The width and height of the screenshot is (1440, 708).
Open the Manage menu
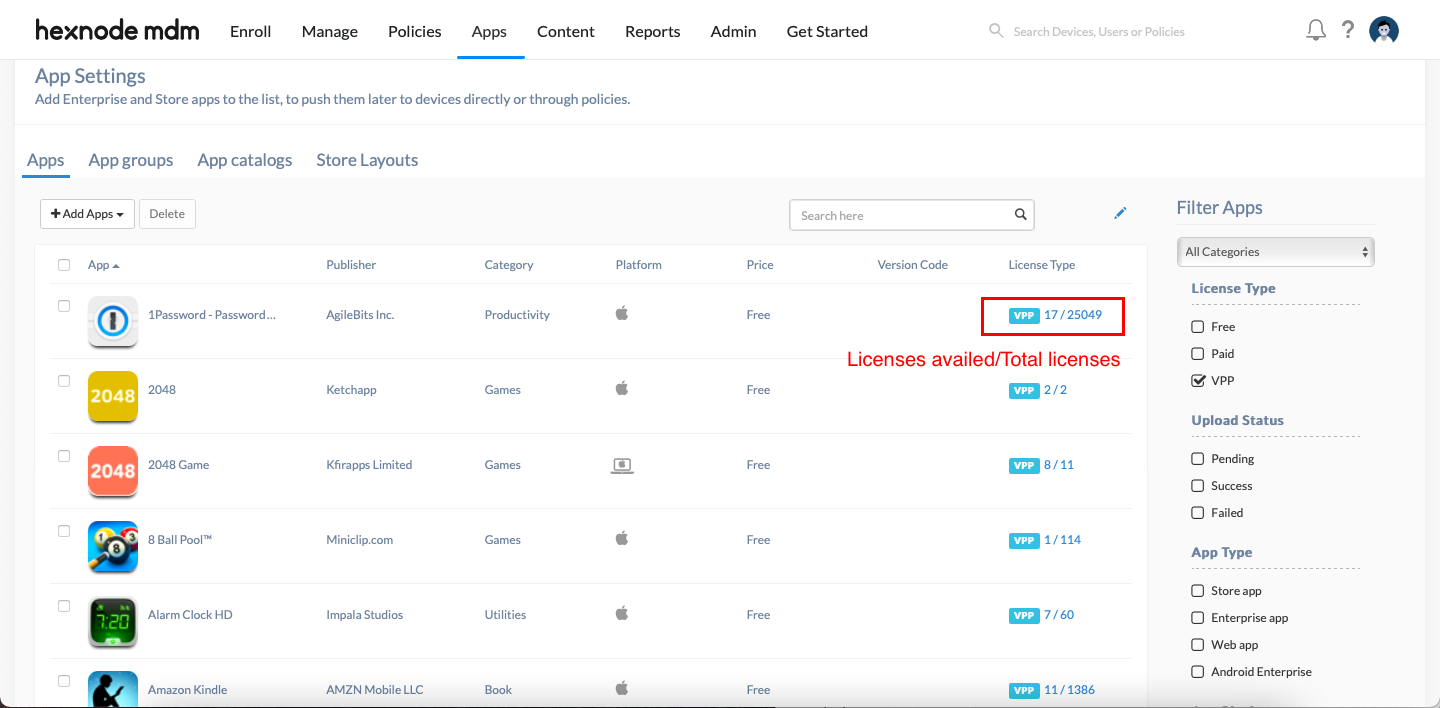point(330,31)
